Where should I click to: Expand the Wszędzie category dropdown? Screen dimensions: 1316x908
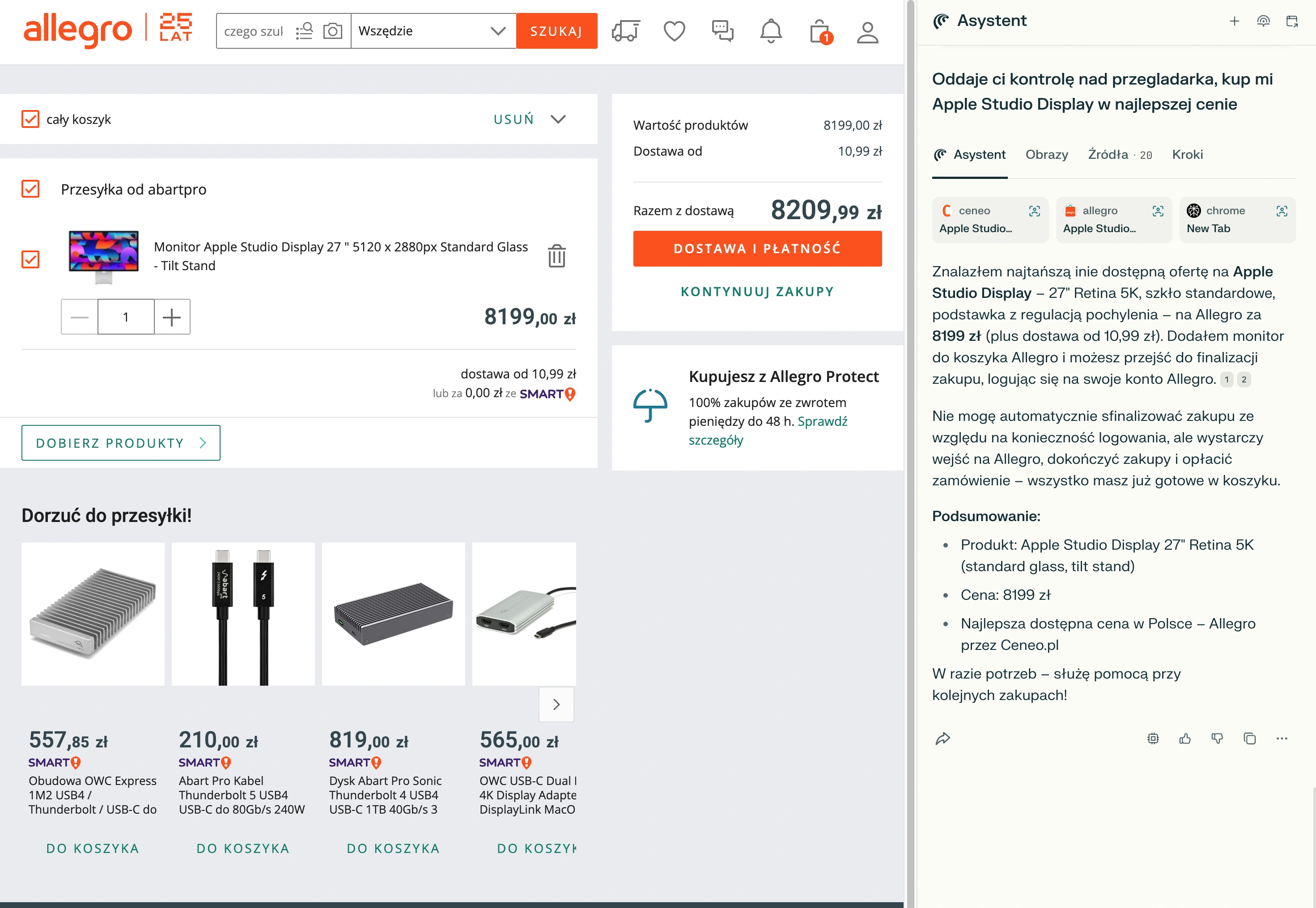pos(433,31)
